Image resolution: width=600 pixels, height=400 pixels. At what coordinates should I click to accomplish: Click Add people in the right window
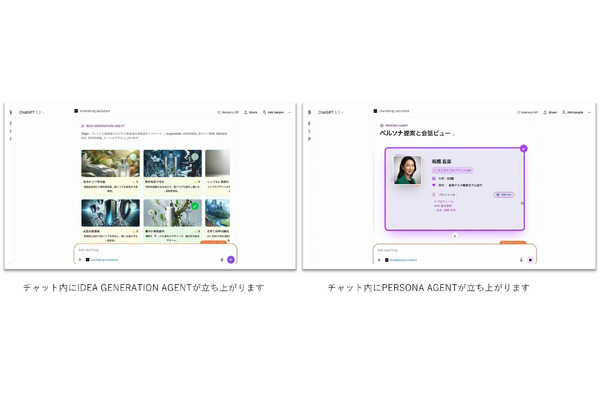(x=574, y=113)
